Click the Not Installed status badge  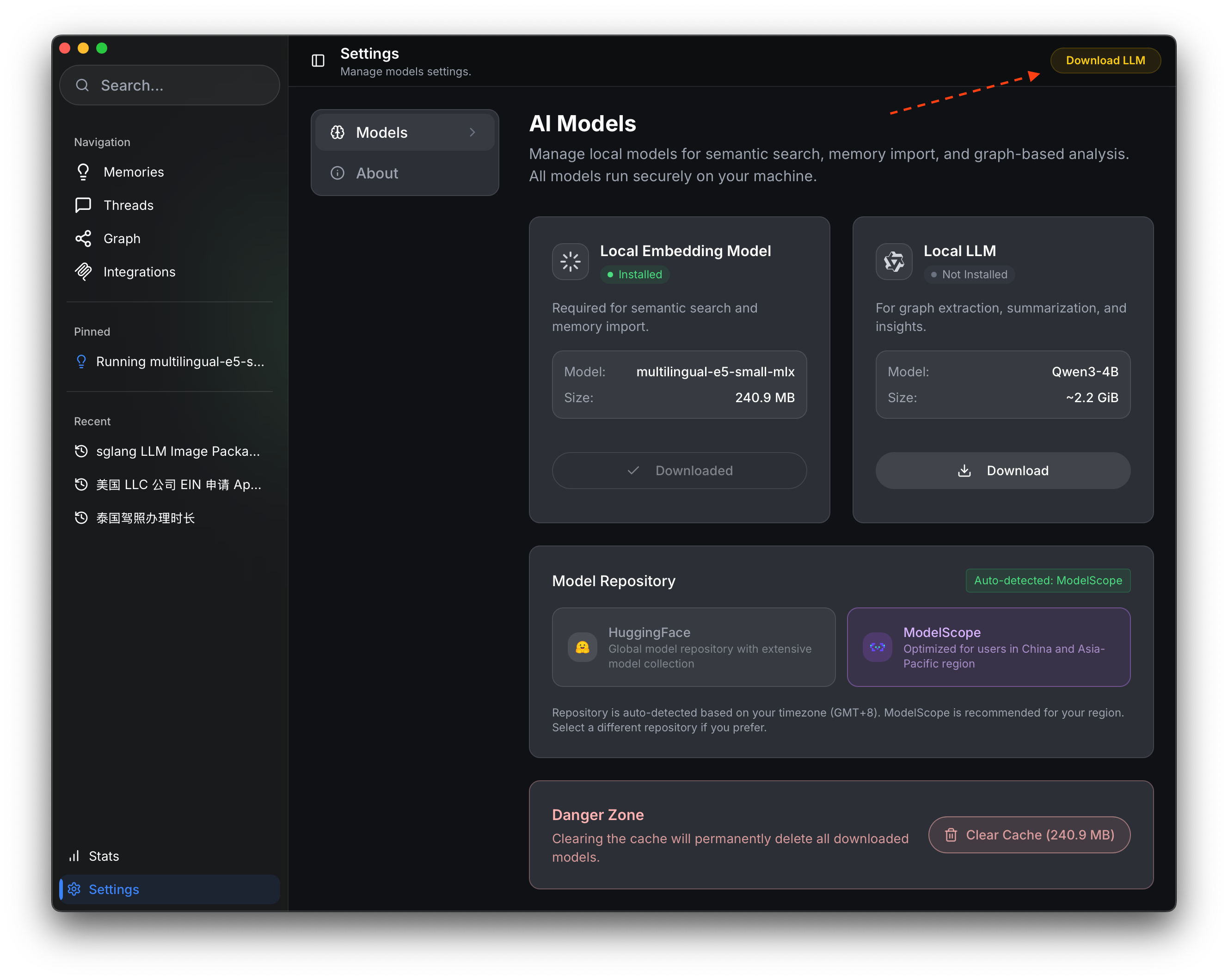point(969,275)
